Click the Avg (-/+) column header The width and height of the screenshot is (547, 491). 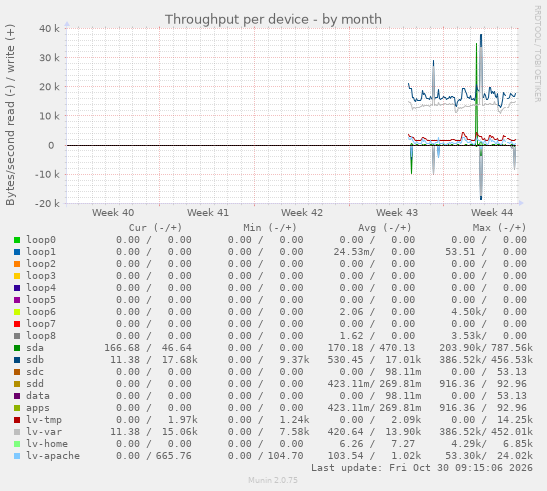[384, 228]
